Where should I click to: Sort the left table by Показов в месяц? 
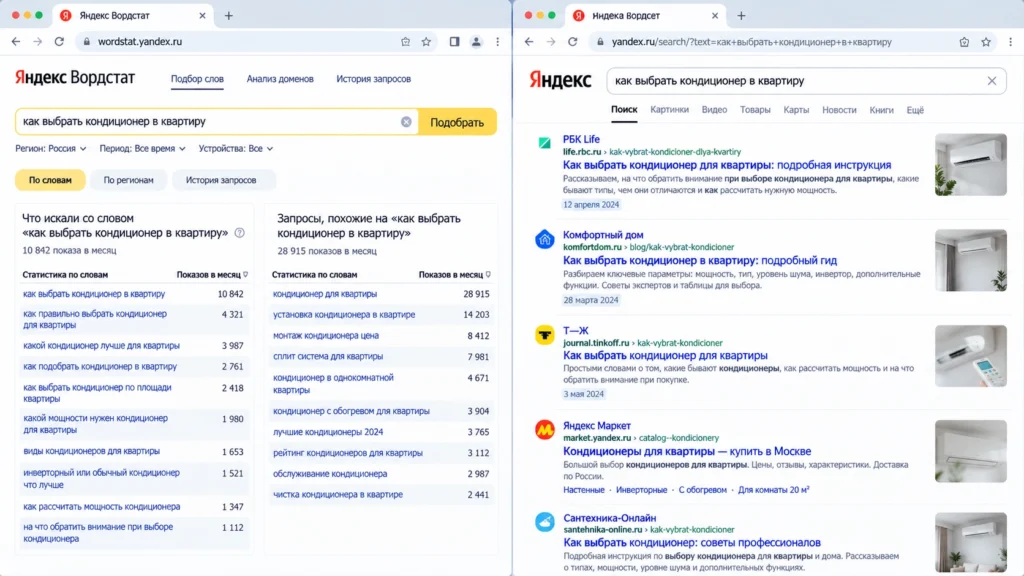[212, 275]
